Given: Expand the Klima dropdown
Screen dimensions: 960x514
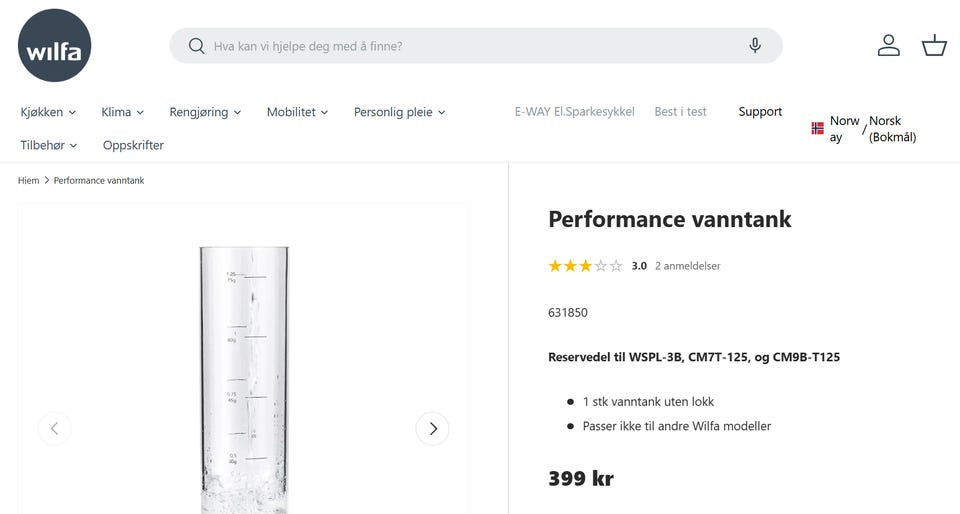Looking at the screenshot, I should pyautogui.click(x=122, y=112).
